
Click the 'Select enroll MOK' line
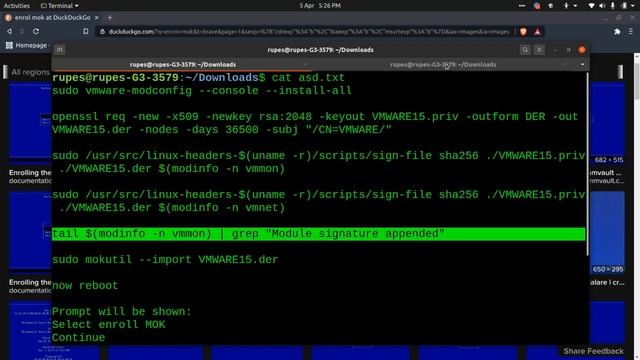[109, 324]
